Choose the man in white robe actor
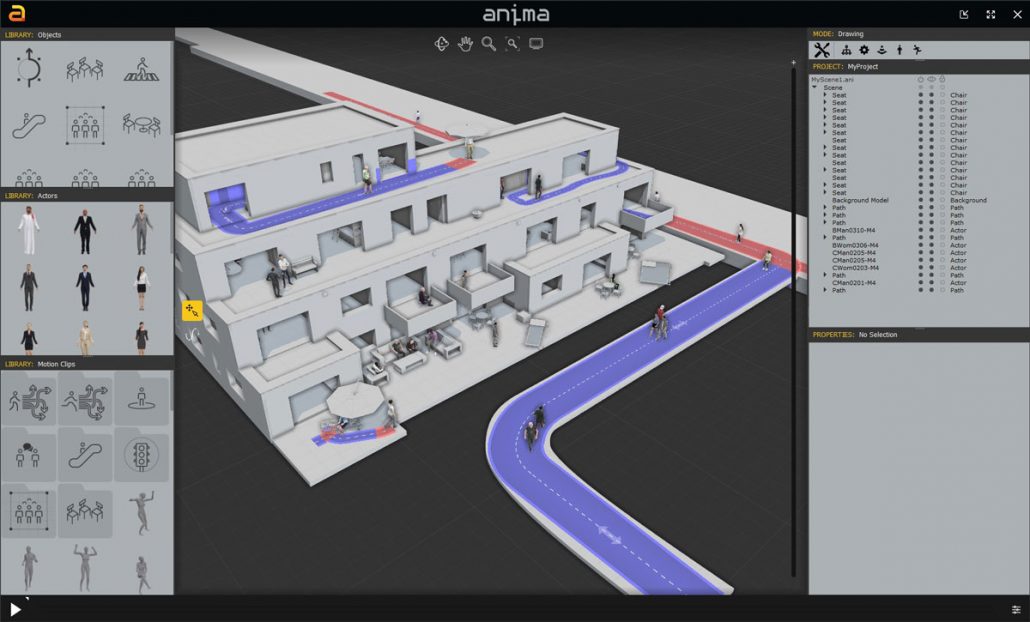This screenshot has width=1030, height=622. 28,230
